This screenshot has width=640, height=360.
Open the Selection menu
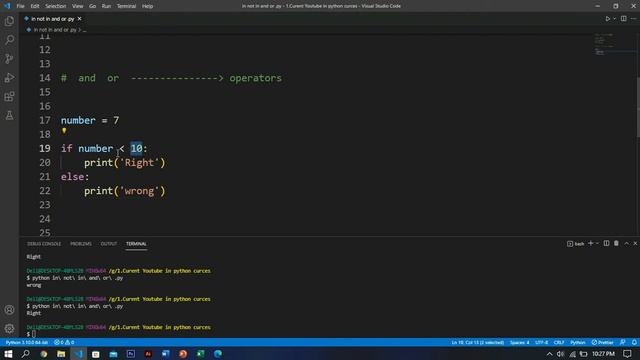coord(56,6)
